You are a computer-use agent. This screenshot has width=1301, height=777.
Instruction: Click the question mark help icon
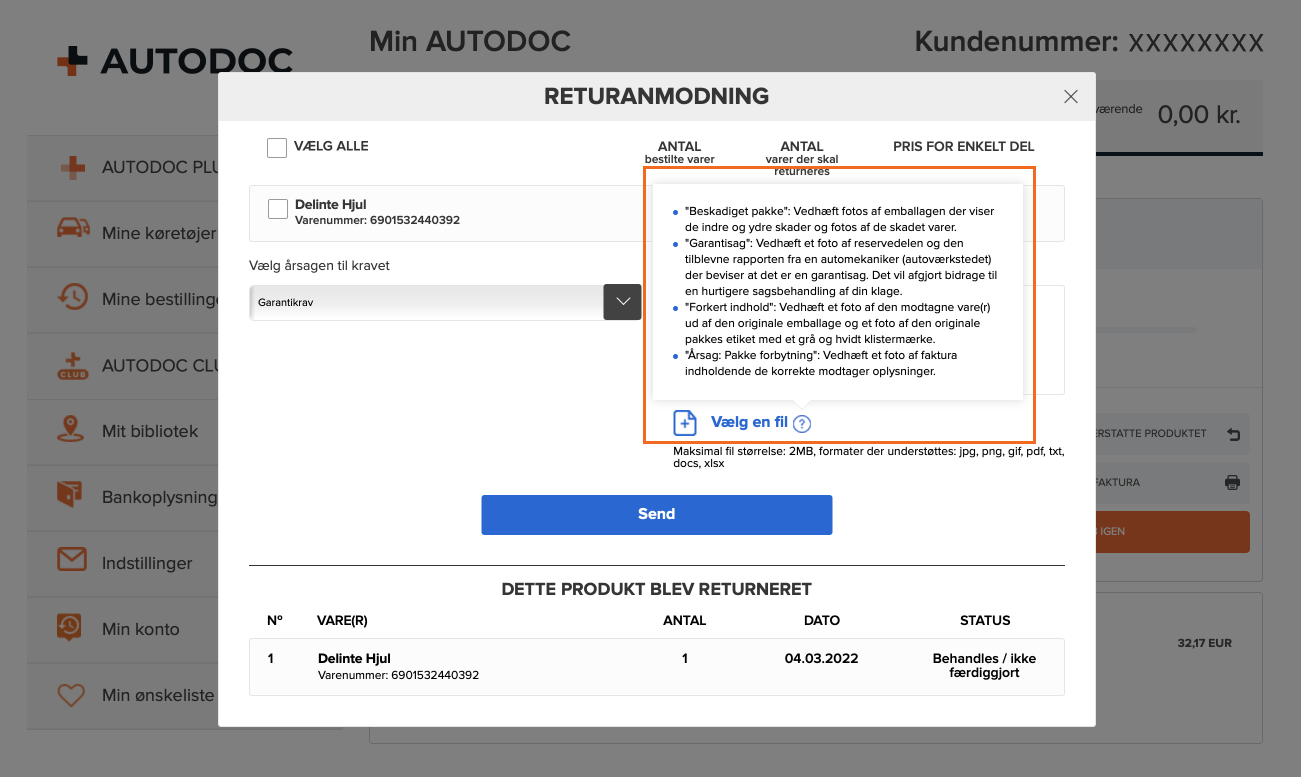pos(802,424)
